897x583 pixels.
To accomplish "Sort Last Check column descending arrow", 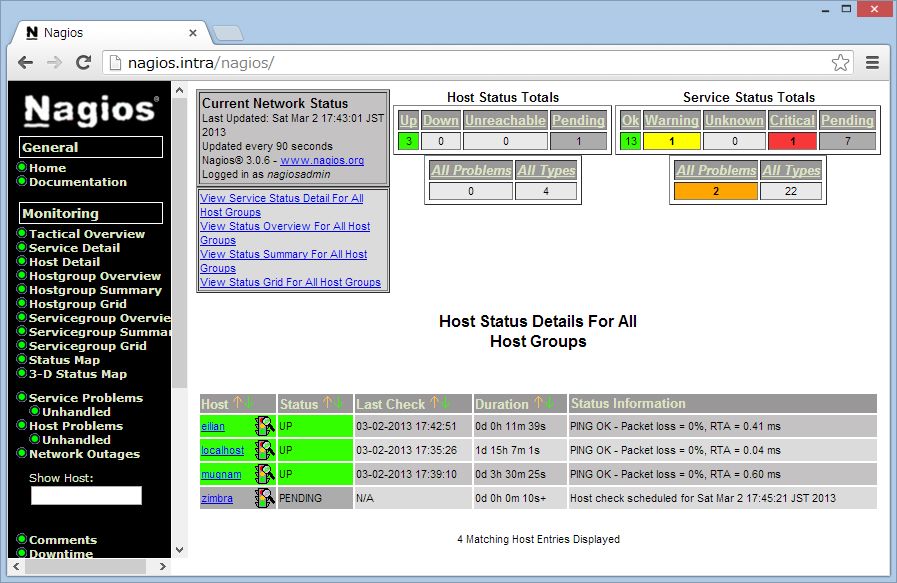I will (x=445, y=403).
